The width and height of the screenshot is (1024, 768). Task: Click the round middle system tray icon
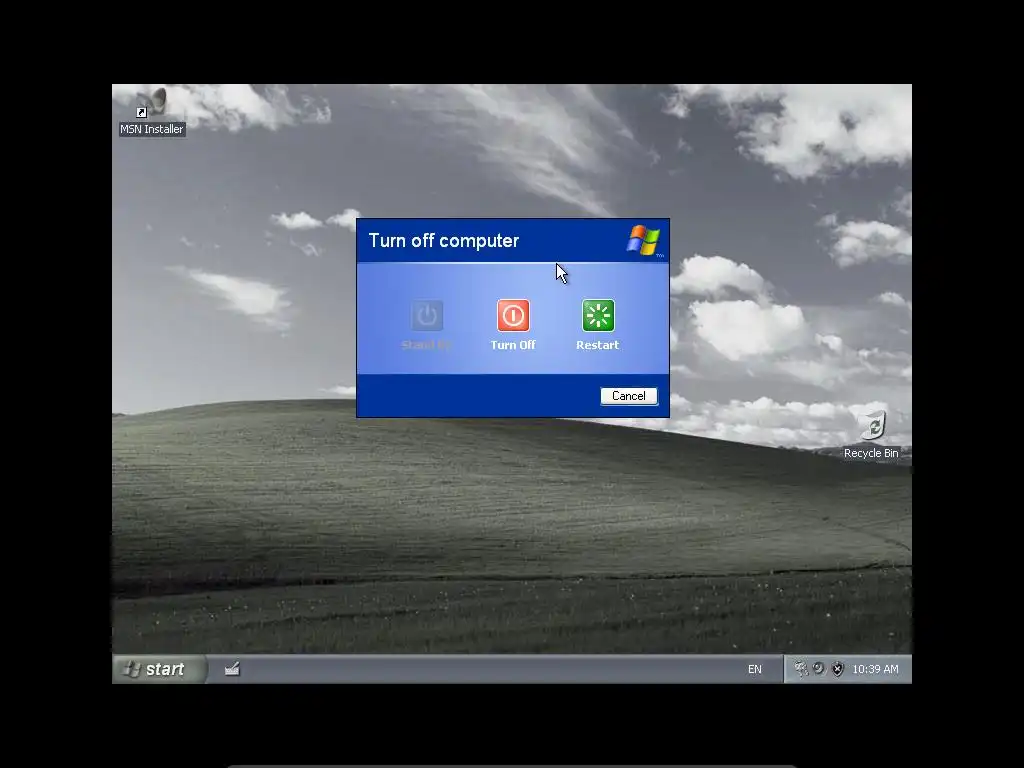pyautogui.click(x=818, y=669)
